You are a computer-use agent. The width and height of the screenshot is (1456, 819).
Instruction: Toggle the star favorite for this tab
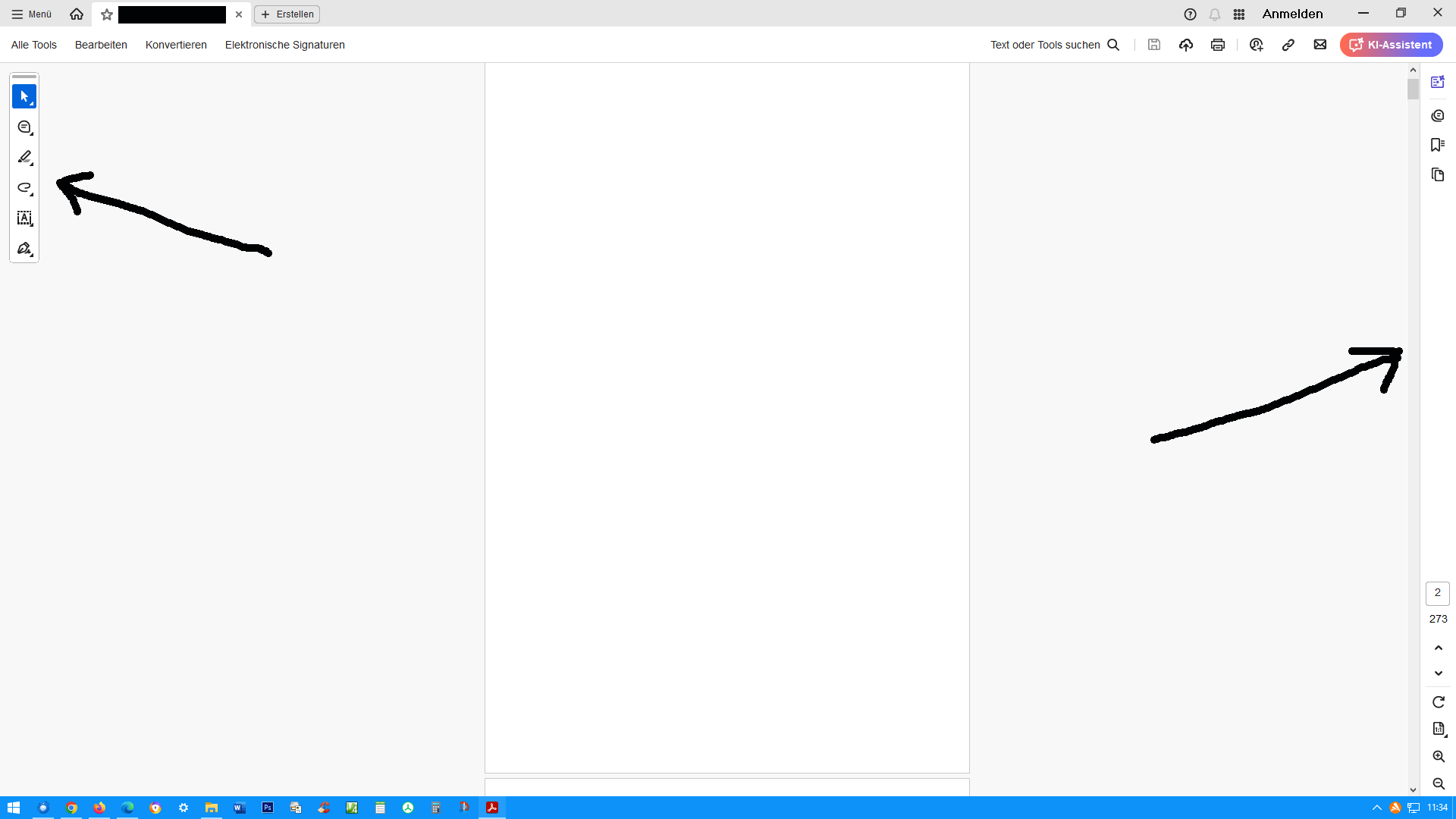click(x=107, y=14)
